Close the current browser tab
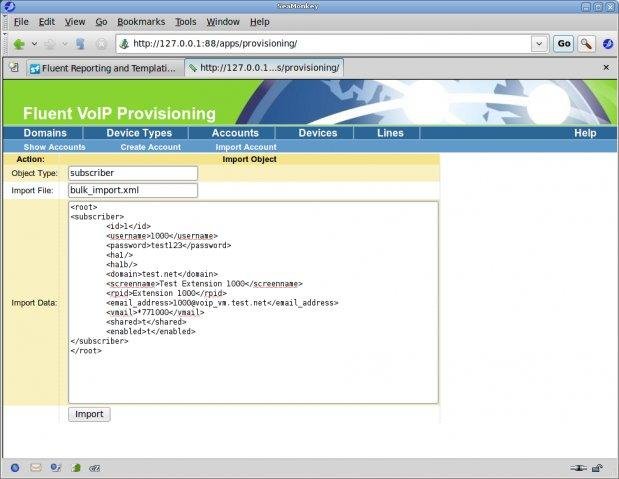This screenshot has width=619, height=479. click(605, 67)
